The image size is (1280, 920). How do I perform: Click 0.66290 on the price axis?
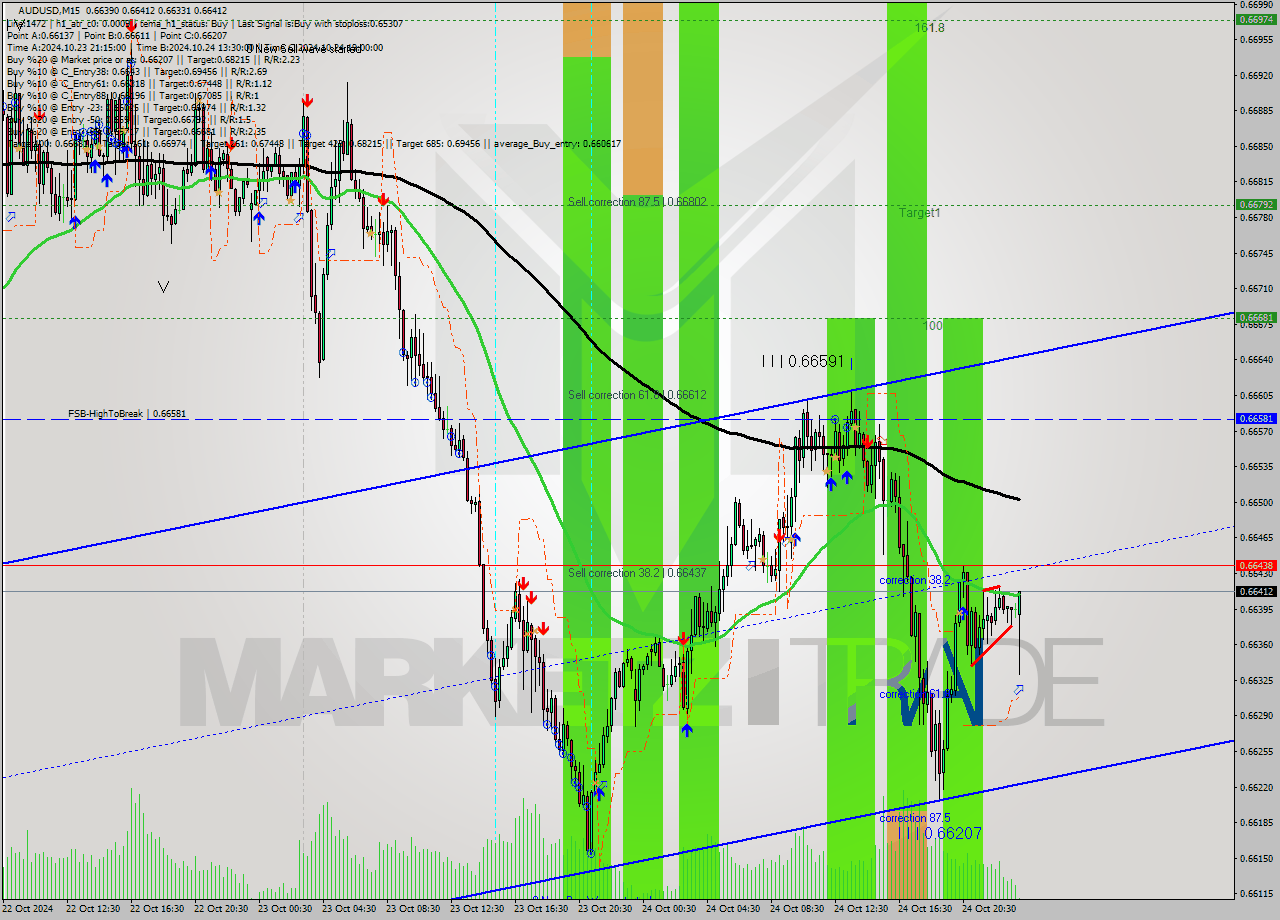tap(1255, 715)
